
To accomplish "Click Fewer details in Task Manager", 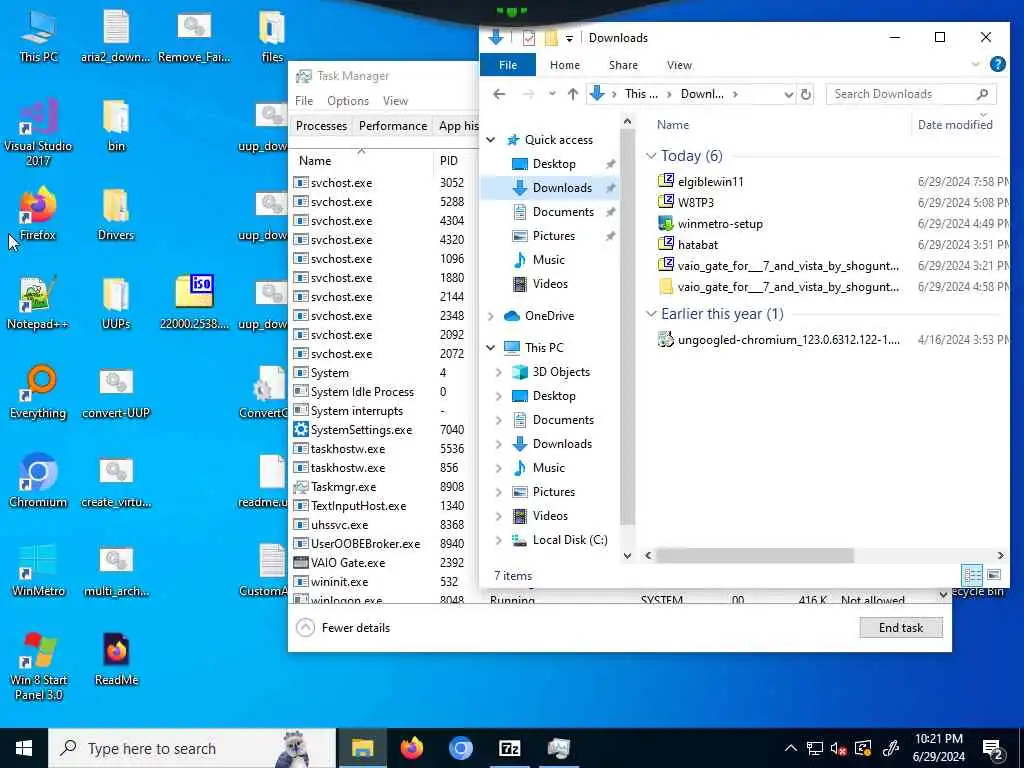I will (x=344, y=628).
